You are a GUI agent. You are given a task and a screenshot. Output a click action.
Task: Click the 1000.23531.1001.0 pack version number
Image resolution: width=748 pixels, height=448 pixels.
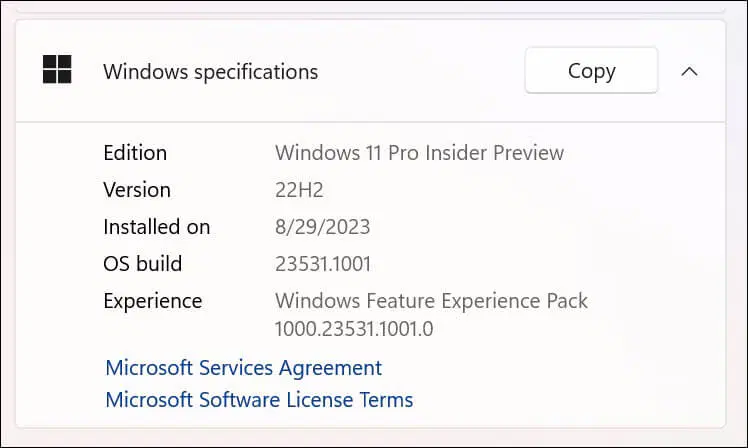tap(354, 328)
